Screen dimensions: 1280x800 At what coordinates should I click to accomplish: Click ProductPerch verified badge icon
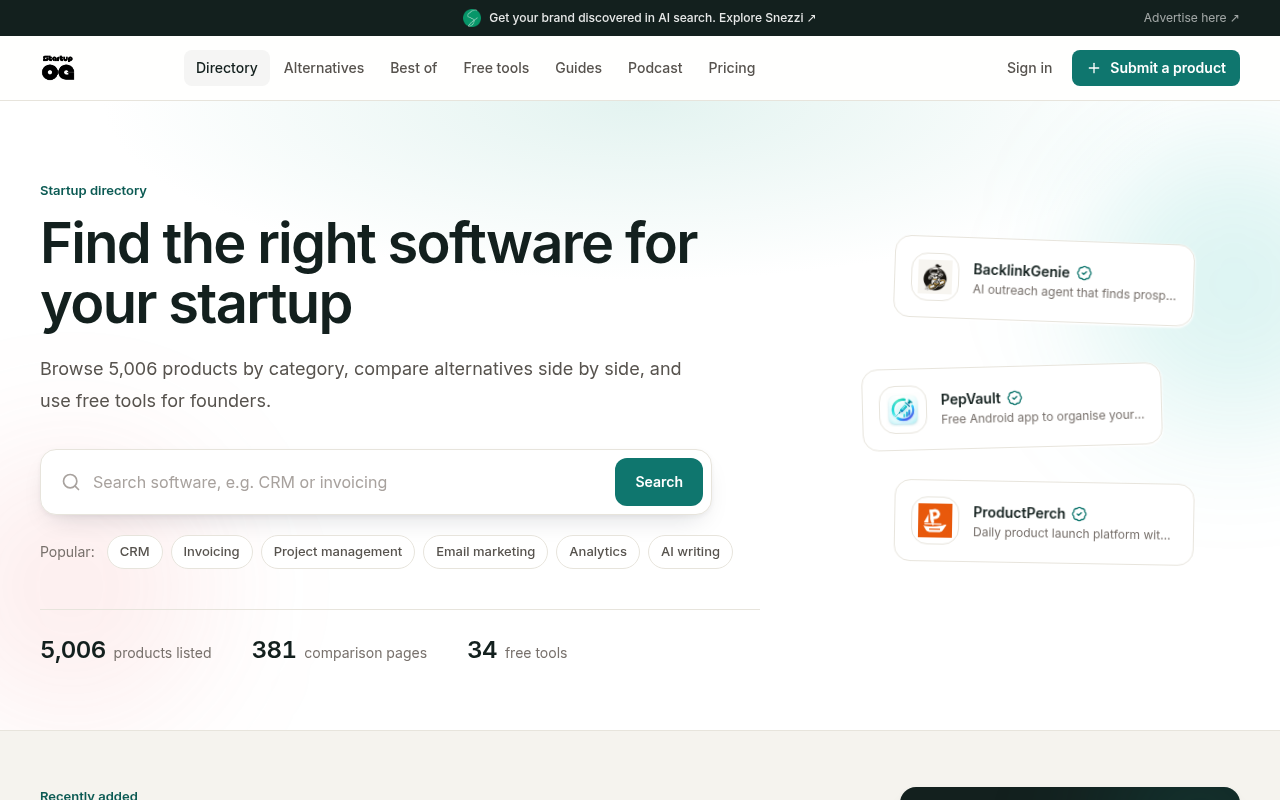pyautogui.click(x=1079, y=514)
